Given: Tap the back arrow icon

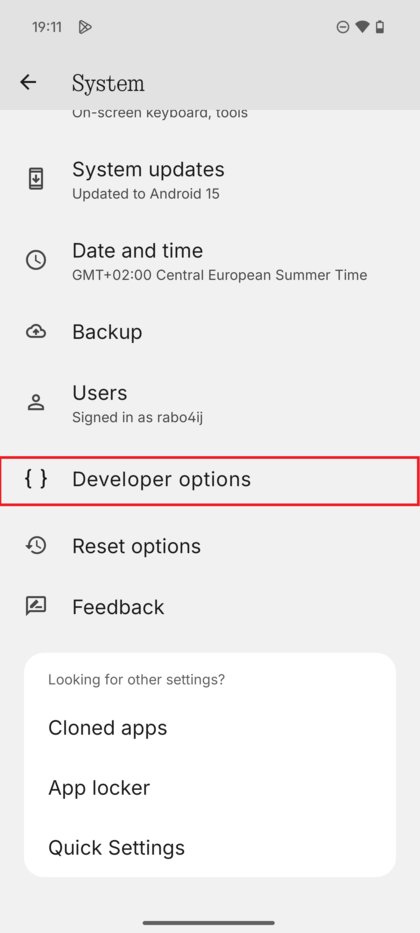Looking at the screenshot, I should coord(28,82).
